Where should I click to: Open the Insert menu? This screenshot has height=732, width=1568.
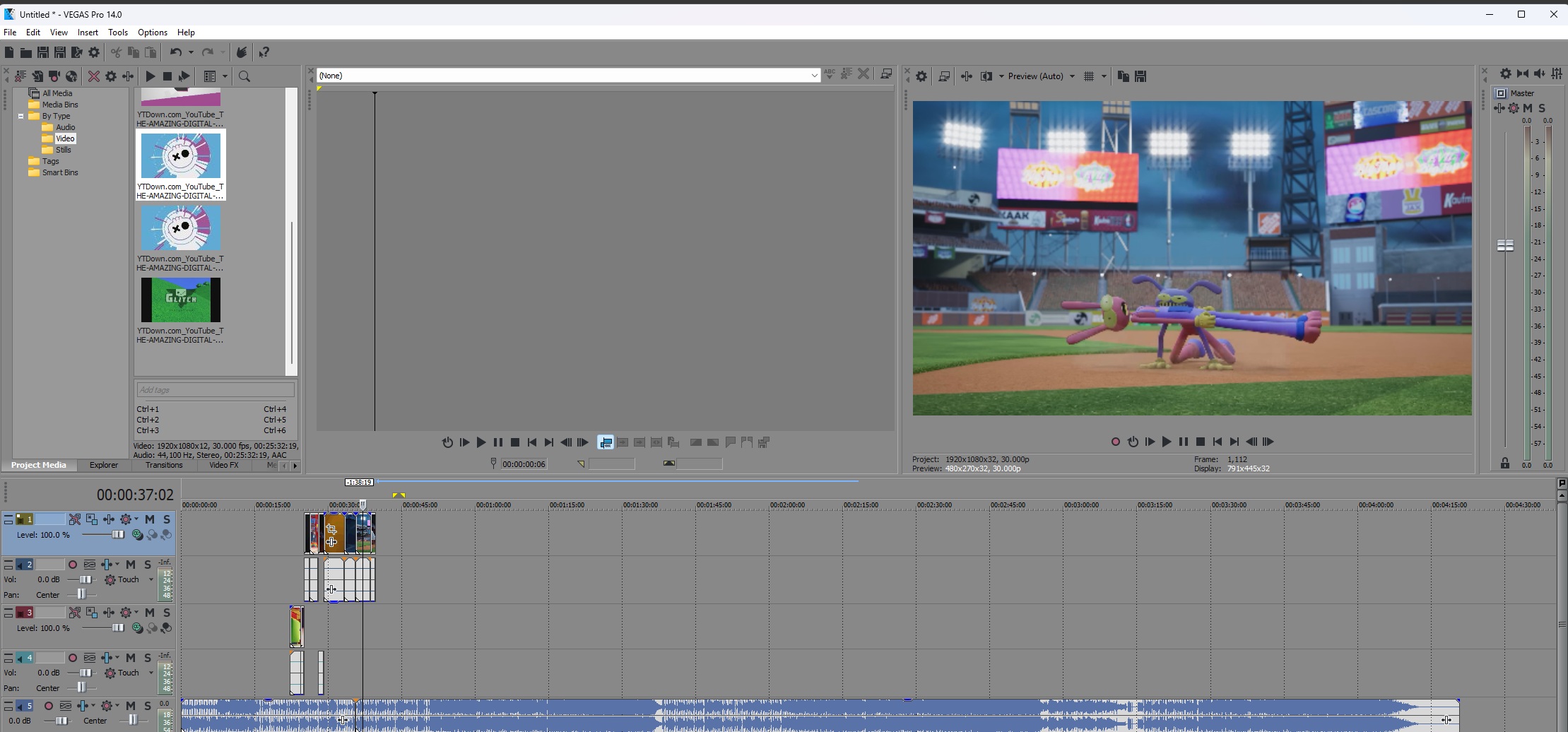tap(88, 33)
